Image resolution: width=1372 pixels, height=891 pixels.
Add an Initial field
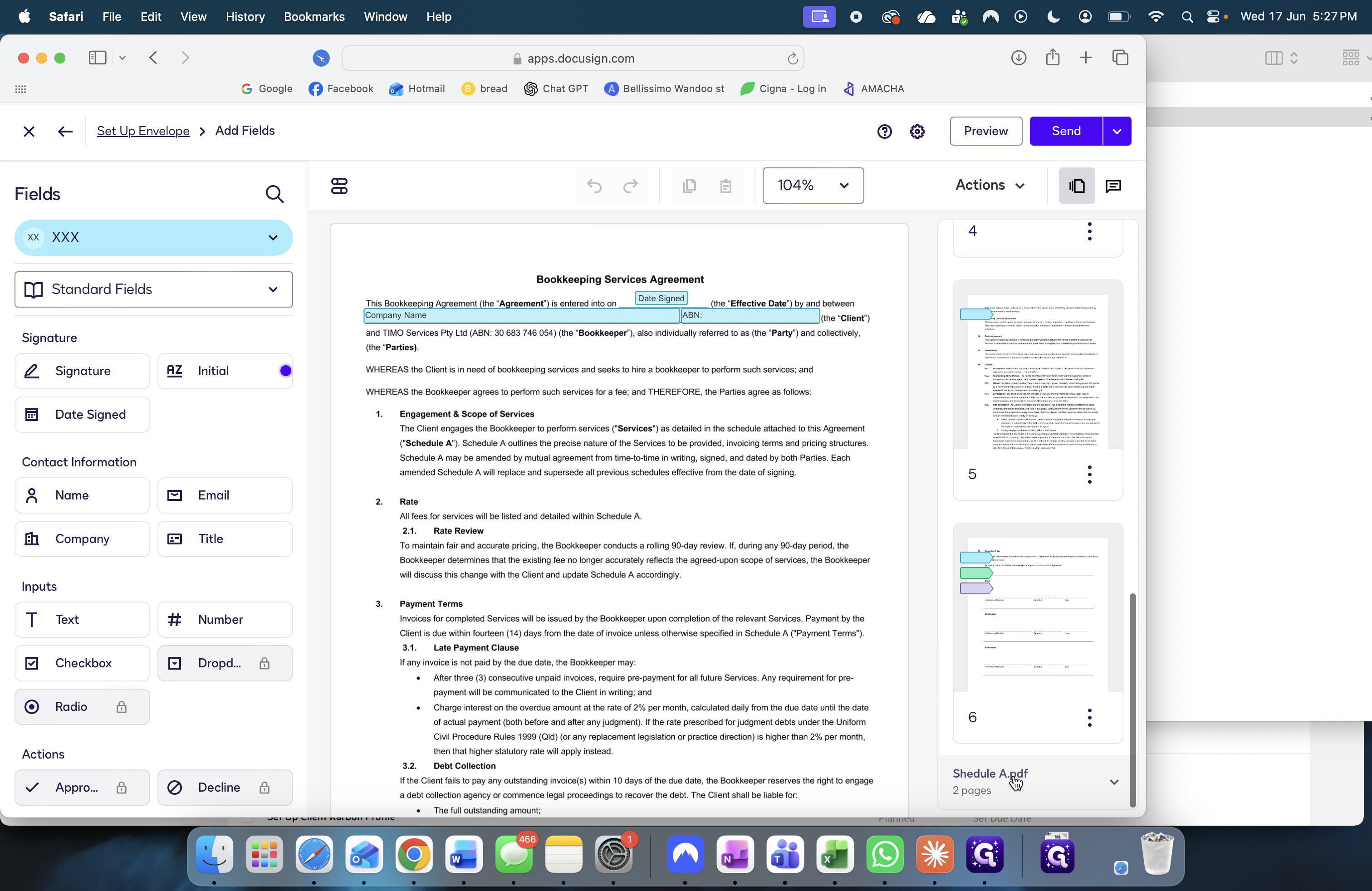point(225,371)
